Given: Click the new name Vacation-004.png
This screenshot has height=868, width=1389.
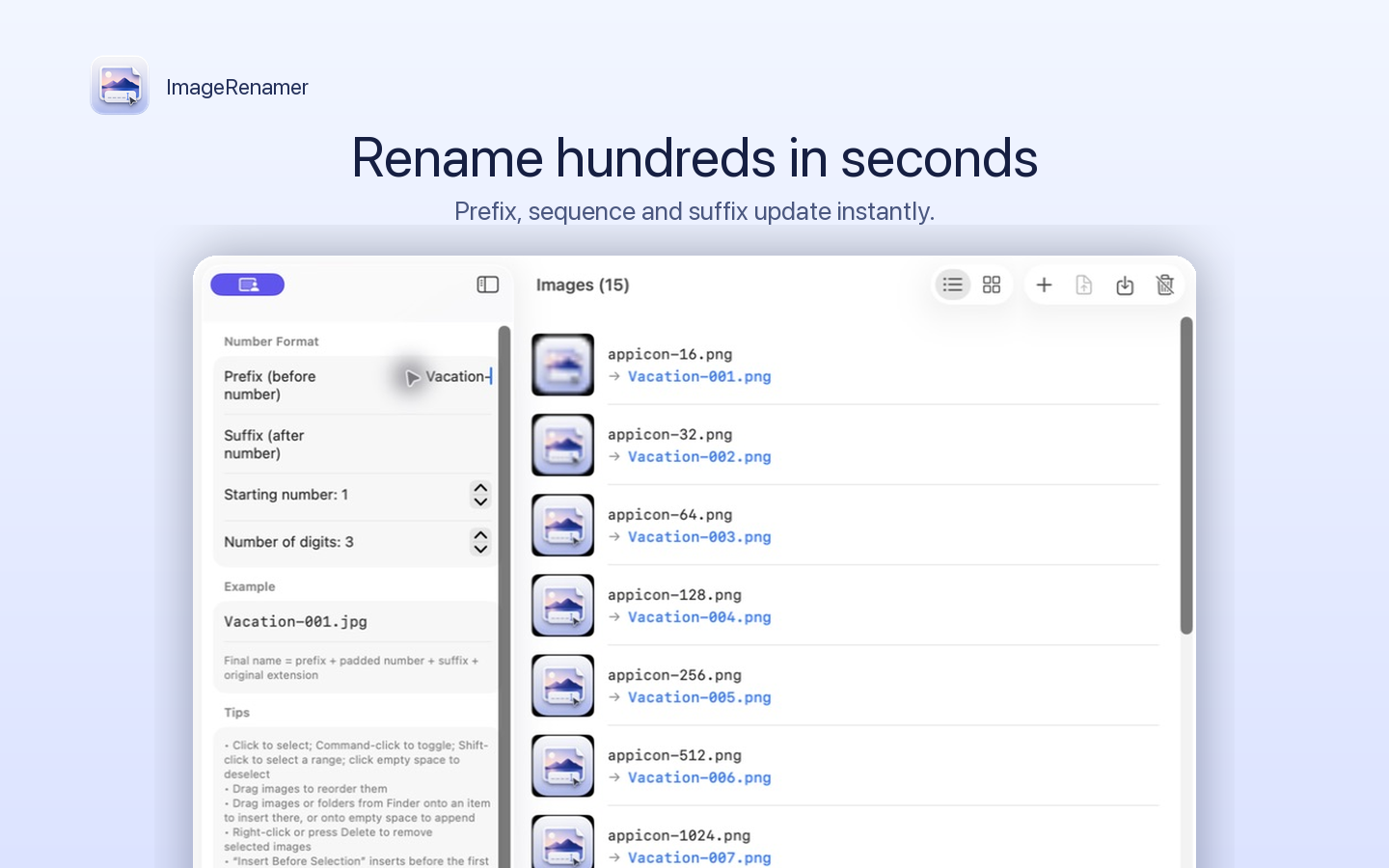Looking at the screenshot, I should click(x=699, y=616).
